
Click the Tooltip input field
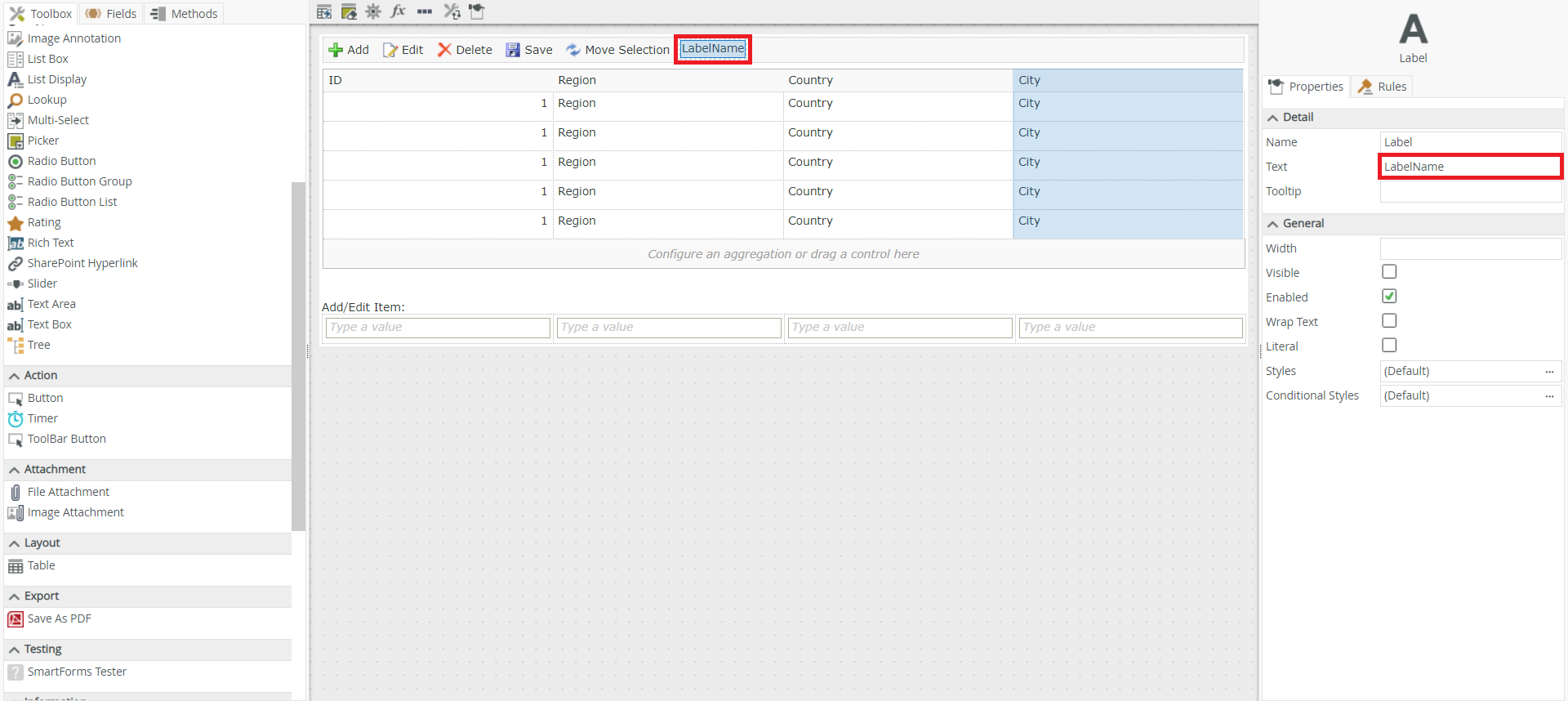coord(1470,191)
